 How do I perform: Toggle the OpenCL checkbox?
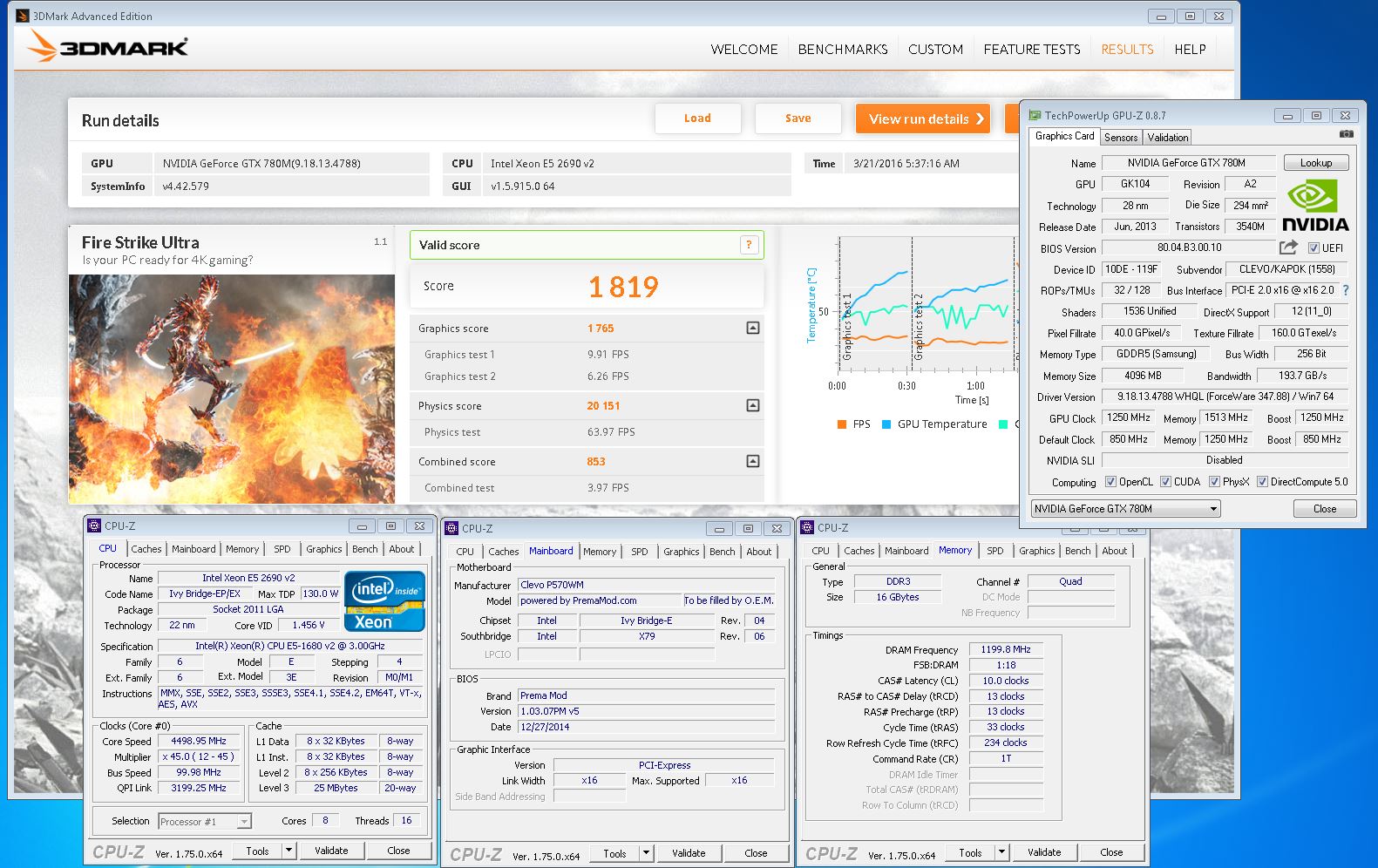pyautogui.click(x=1110, y=482)
